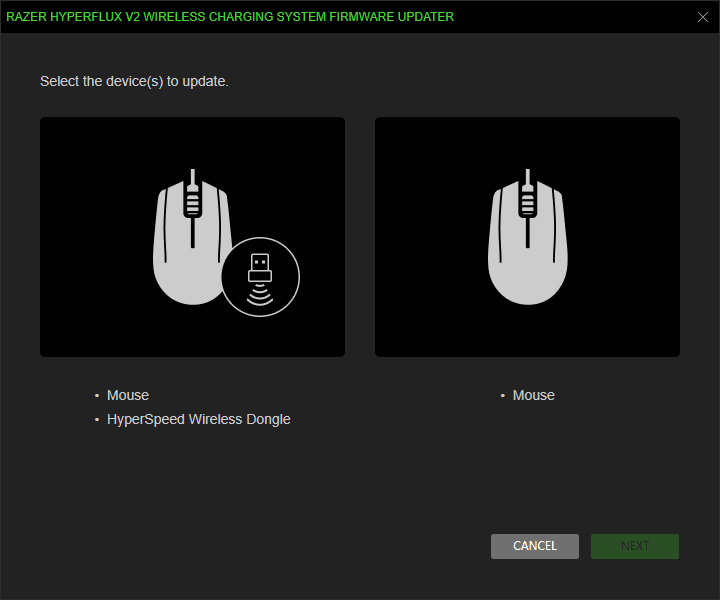
Task: Click the 'Select the device(s) to update.' text
Action: tap(134, 81)
